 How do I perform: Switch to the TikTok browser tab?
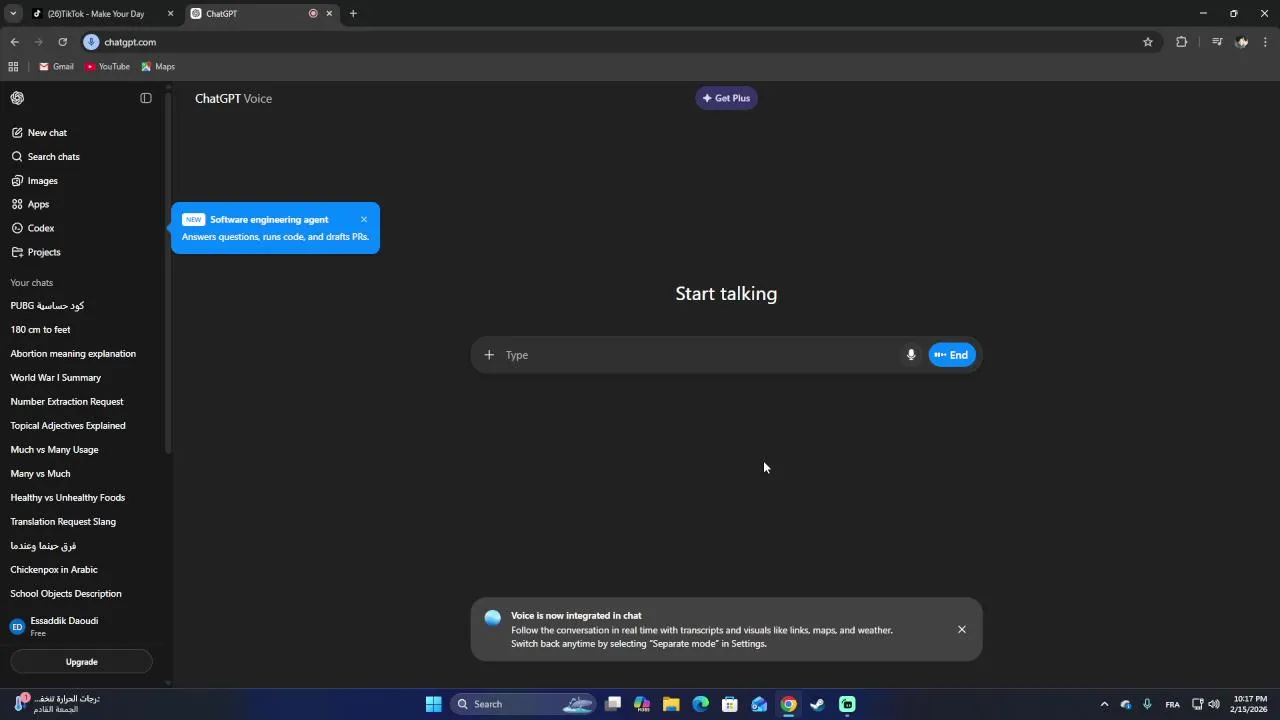click(x=95, y=14)
